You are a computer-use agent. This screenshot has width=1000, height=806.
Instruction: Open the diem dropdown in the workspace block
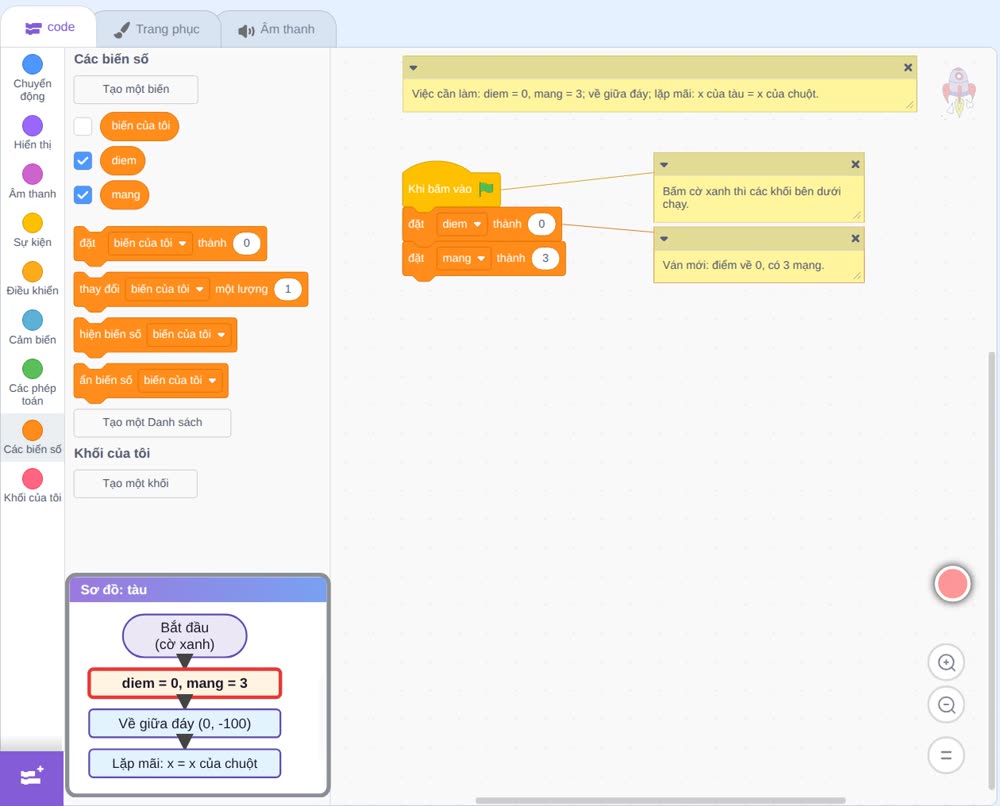tap(462, 224)
